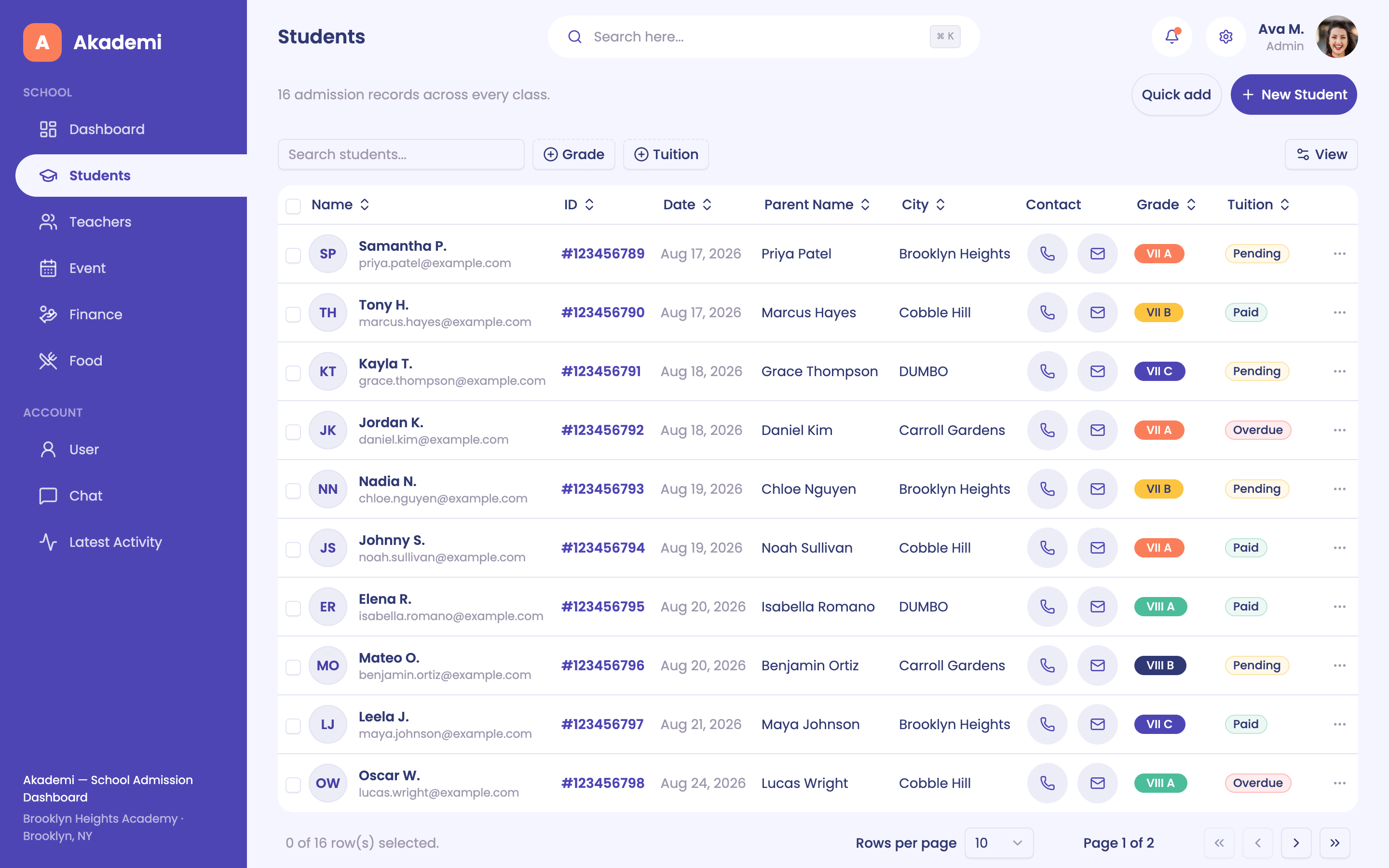Sort table by Parent Name column
Image resolution: width=1389 pixels, height=868 pixels.
coord(817,204)
